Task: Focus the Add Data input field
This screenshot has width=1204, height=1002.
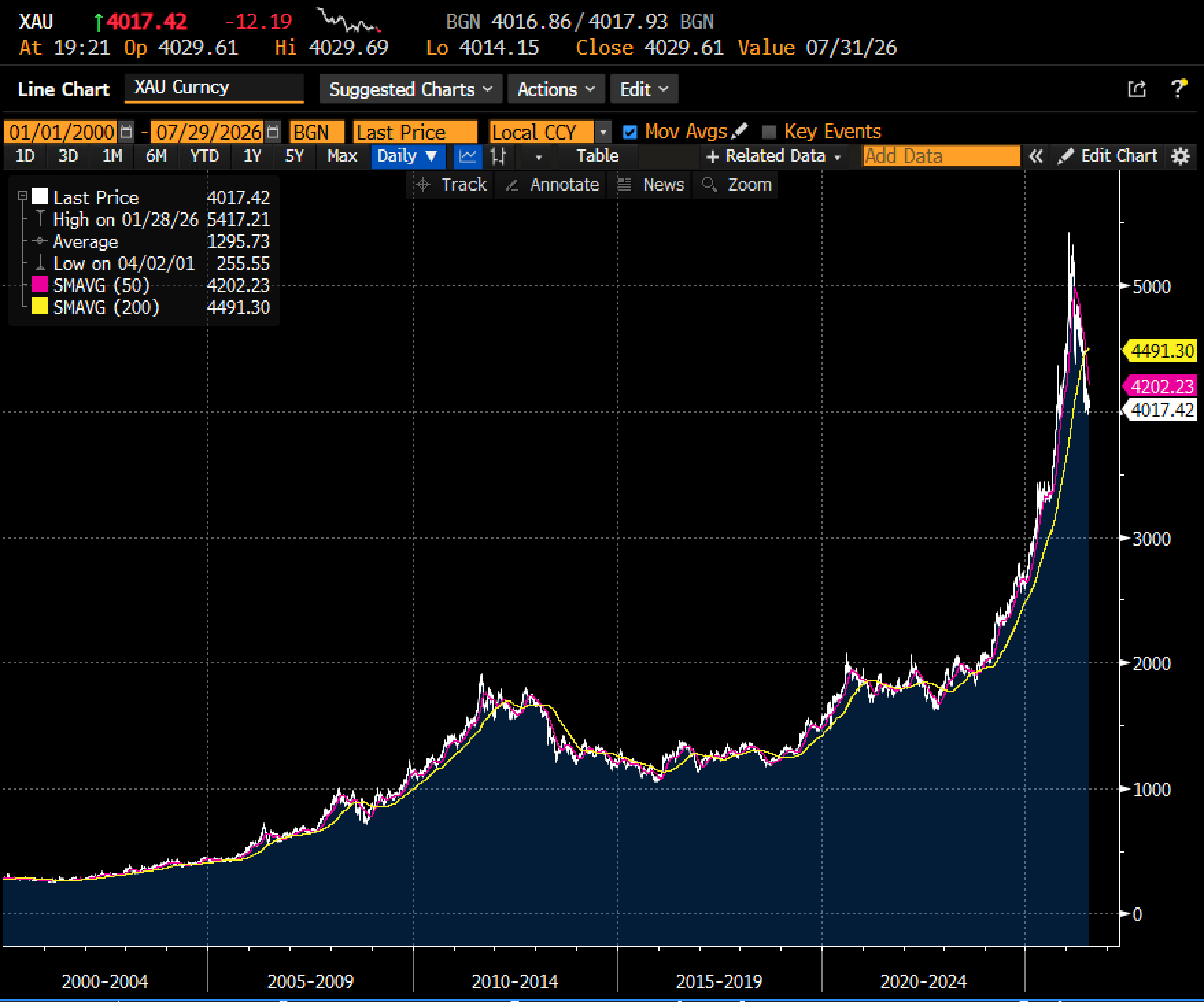Action: click(x=941, y=156)
